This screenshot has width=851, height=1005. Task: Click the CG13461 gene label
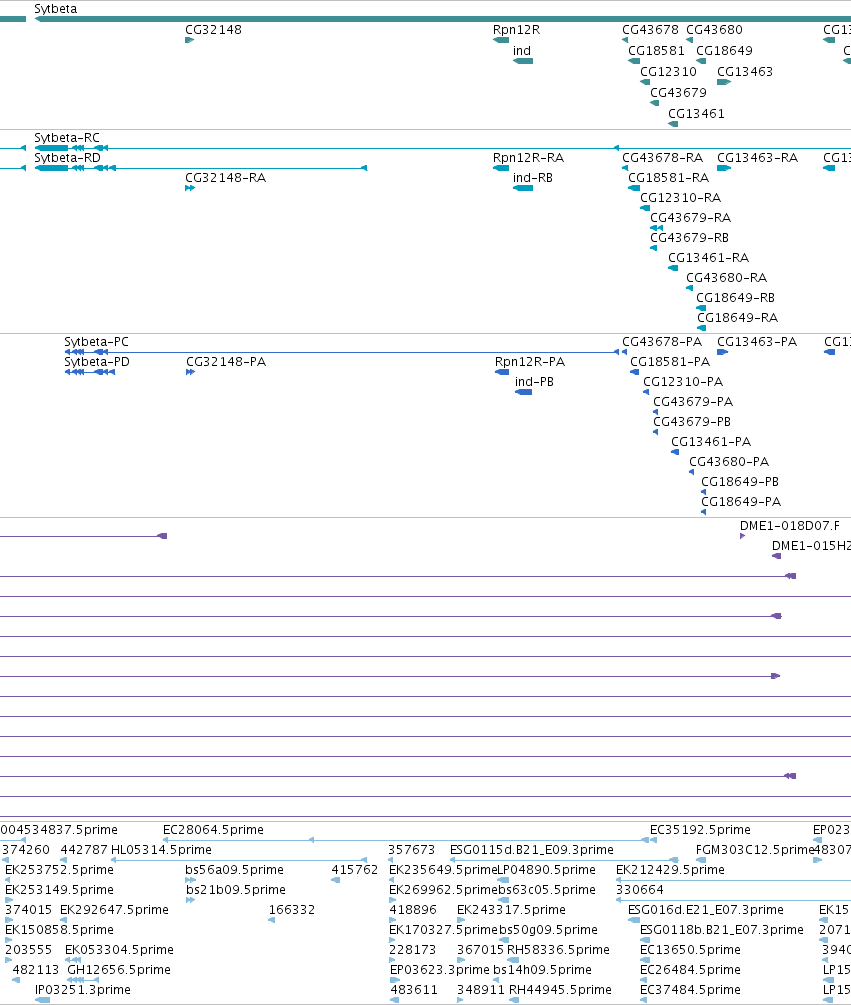(x=697, y=113)
